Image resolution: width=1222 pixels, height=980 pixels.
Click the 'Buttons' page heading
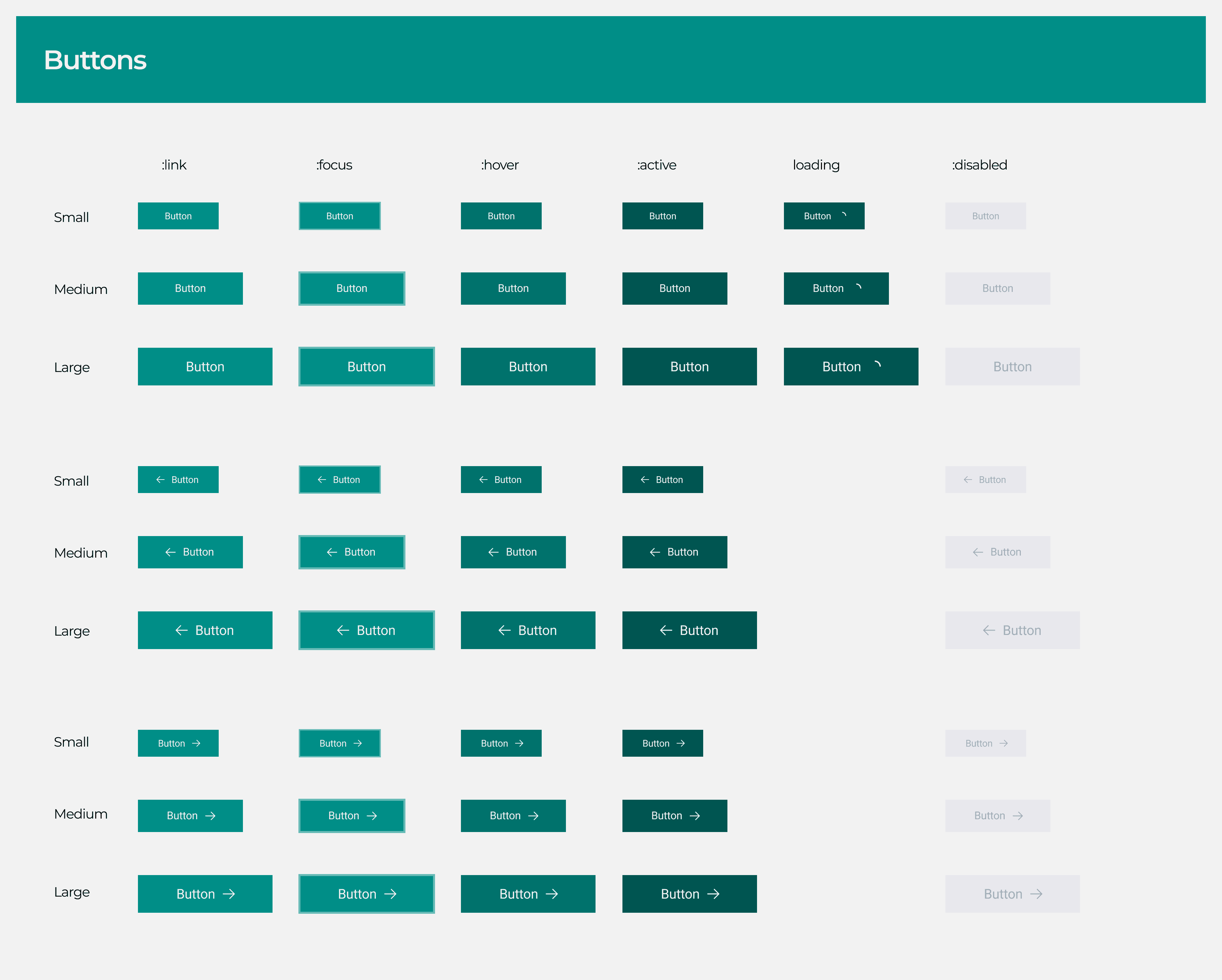click(x=95, y=60)
